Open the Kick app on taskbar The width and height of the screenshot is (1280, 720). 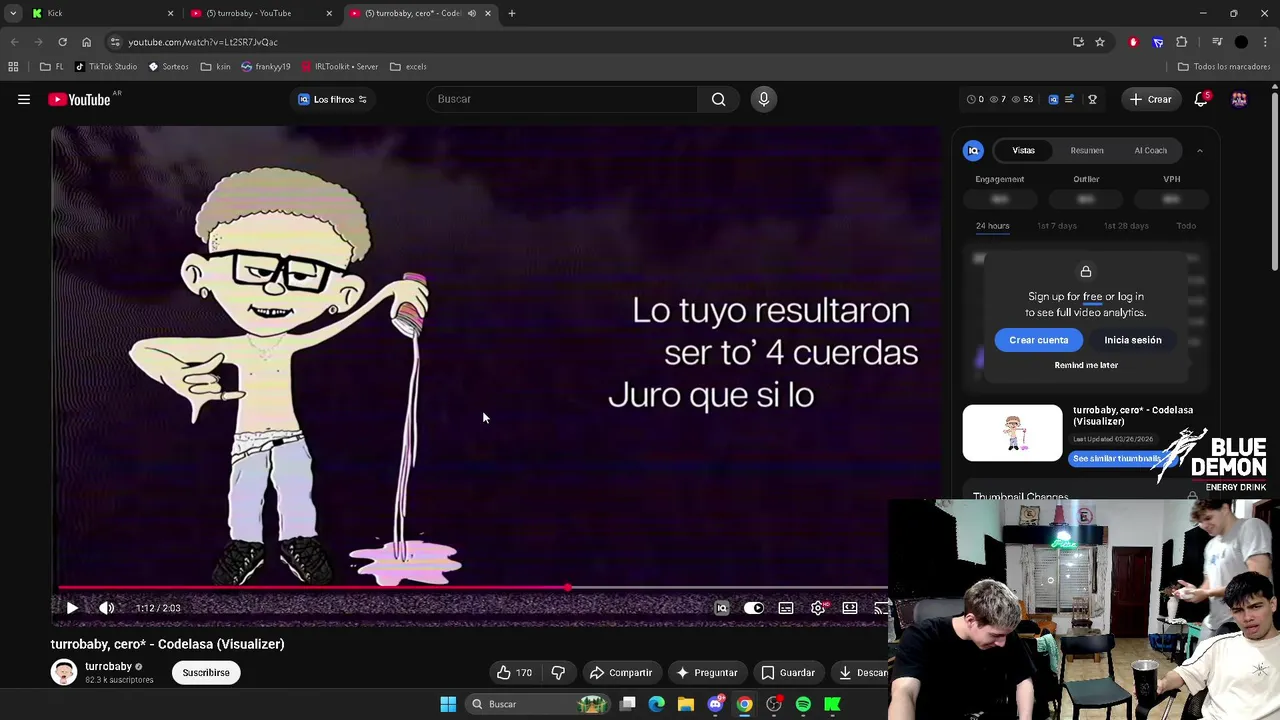pos(832,704)
